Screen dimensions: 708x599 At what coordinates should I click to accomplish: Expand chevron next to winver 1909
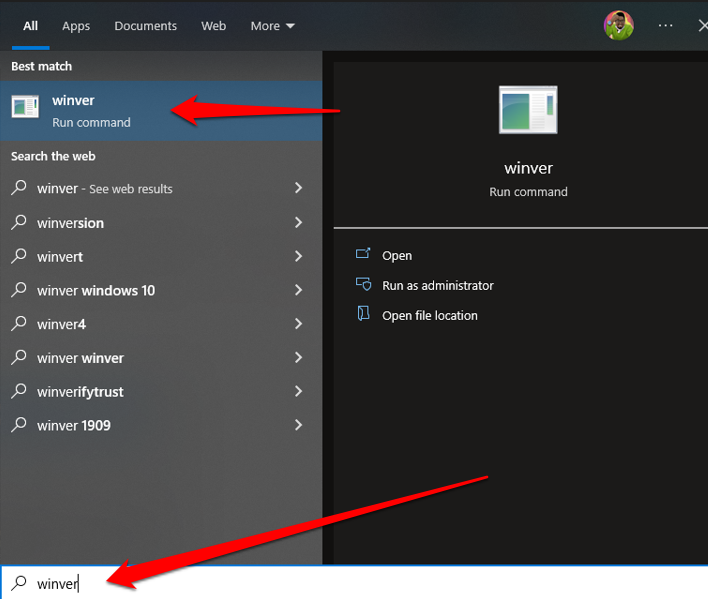point(298,425)
